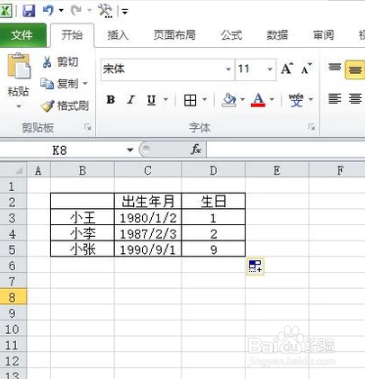This screenshot has width=365, height=379.
Task: Open the fill color dropdown arrow
Action: coord(242,100)
